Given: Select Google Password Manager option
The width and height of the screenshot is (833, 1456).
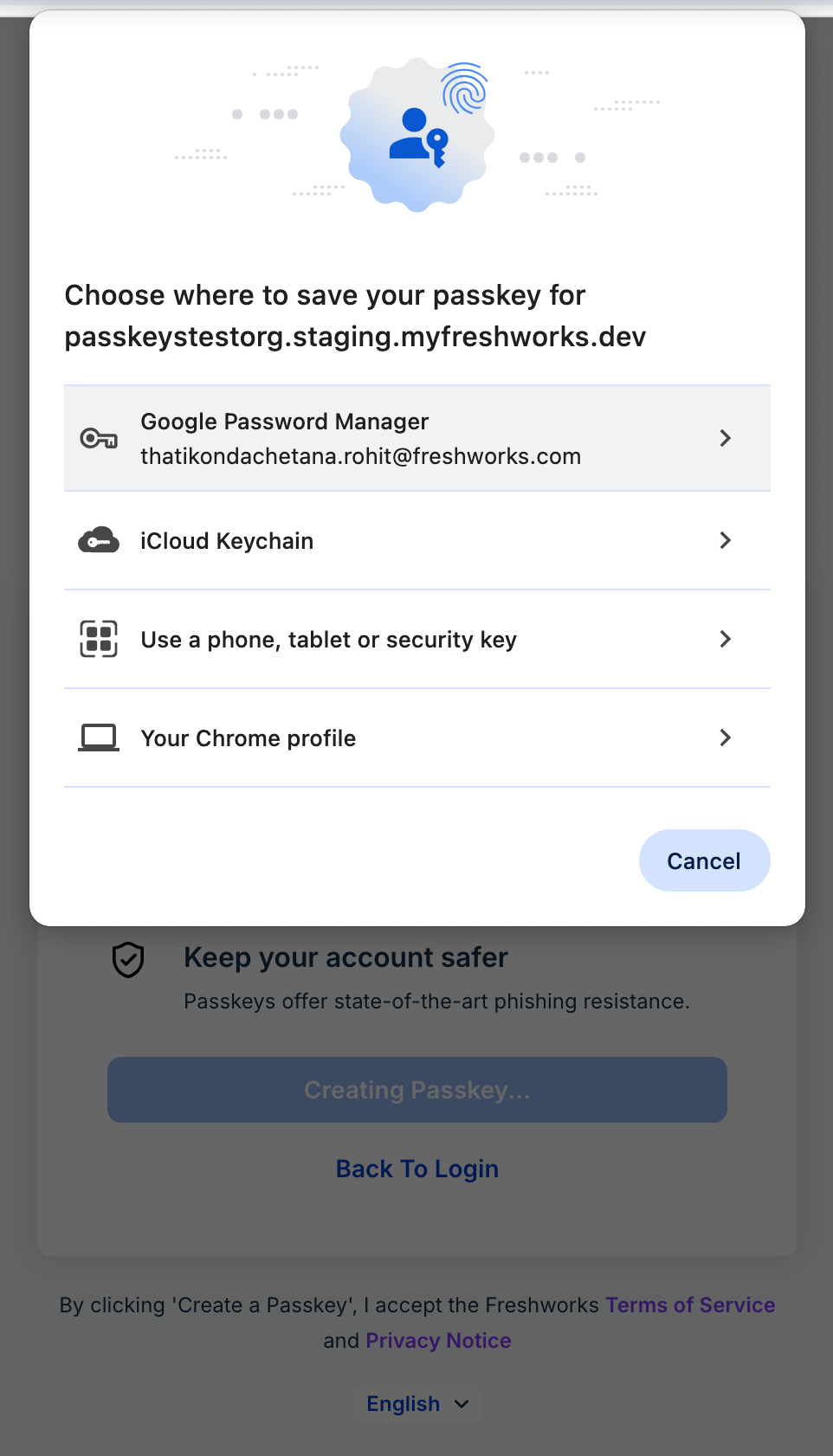Looking at the screenshot, I should [x=417, y=438].
